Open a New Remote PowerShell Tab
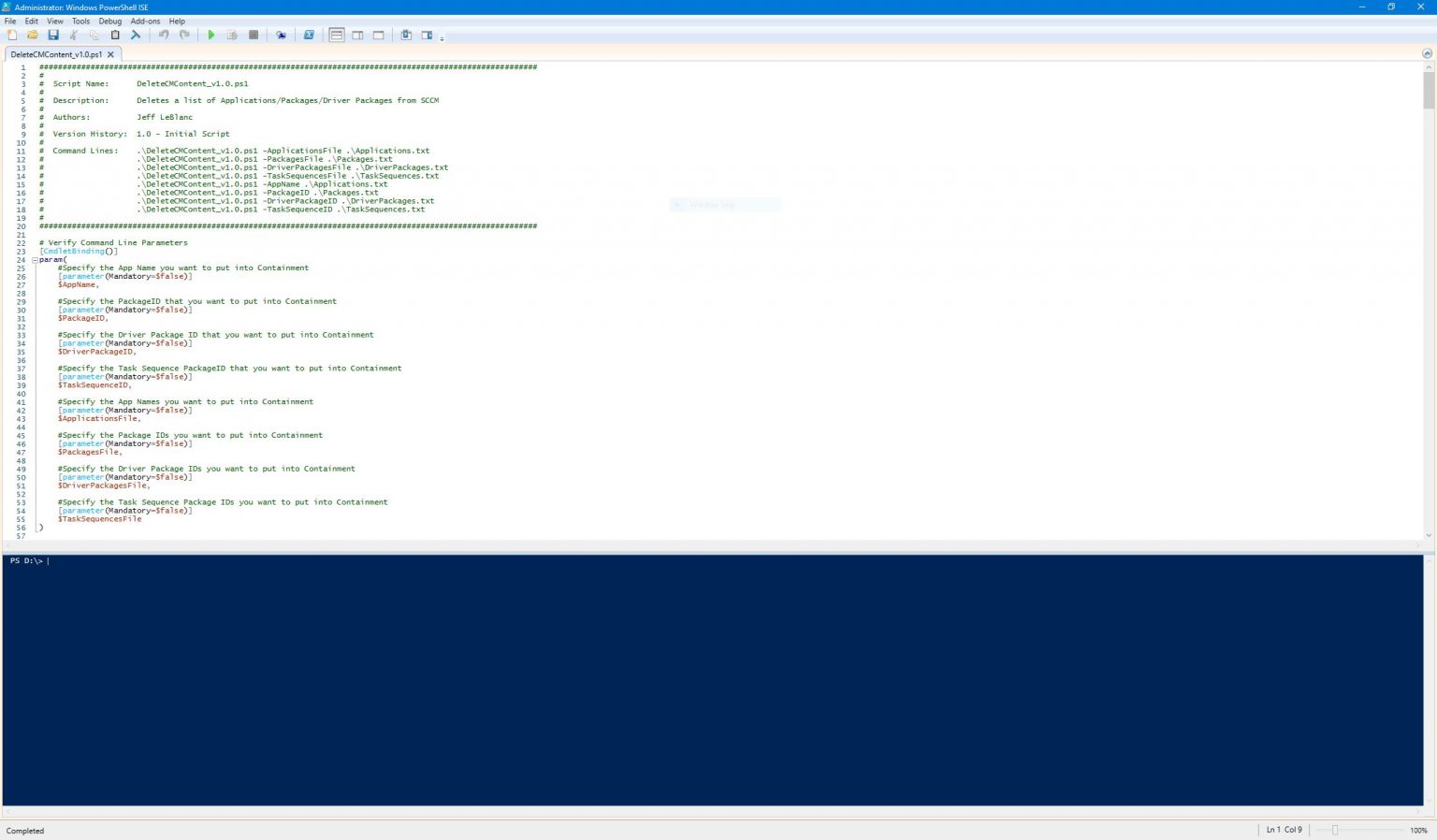This screenshot has height=840, width=1437. pyautogui.click(x=281, y=35)
